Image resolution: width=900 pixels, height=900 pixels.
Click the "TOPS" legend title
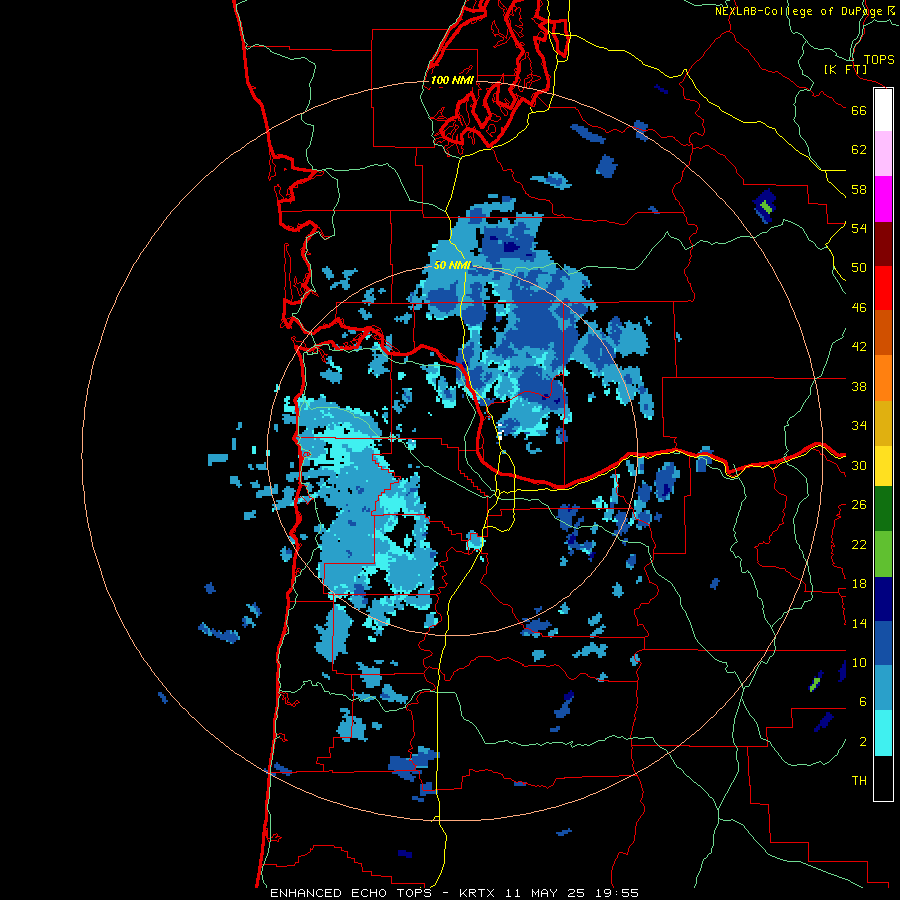[x=879, y=60]
